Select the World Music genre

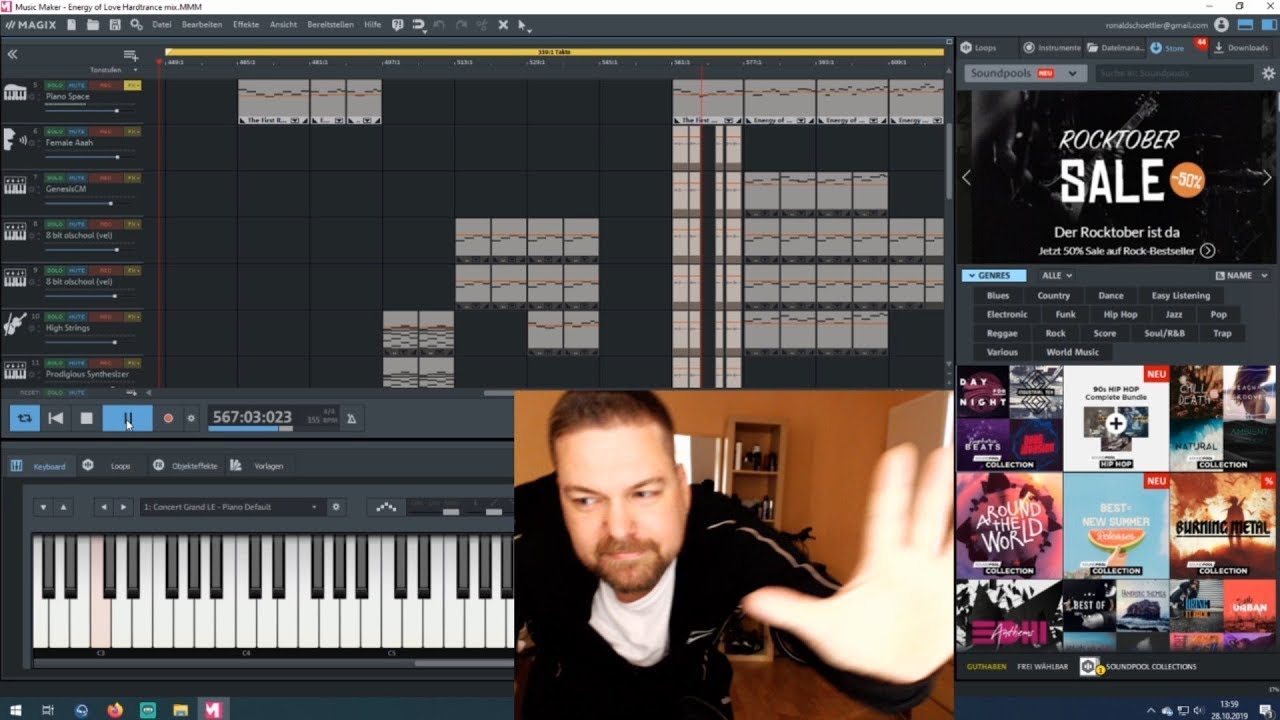1072,352
